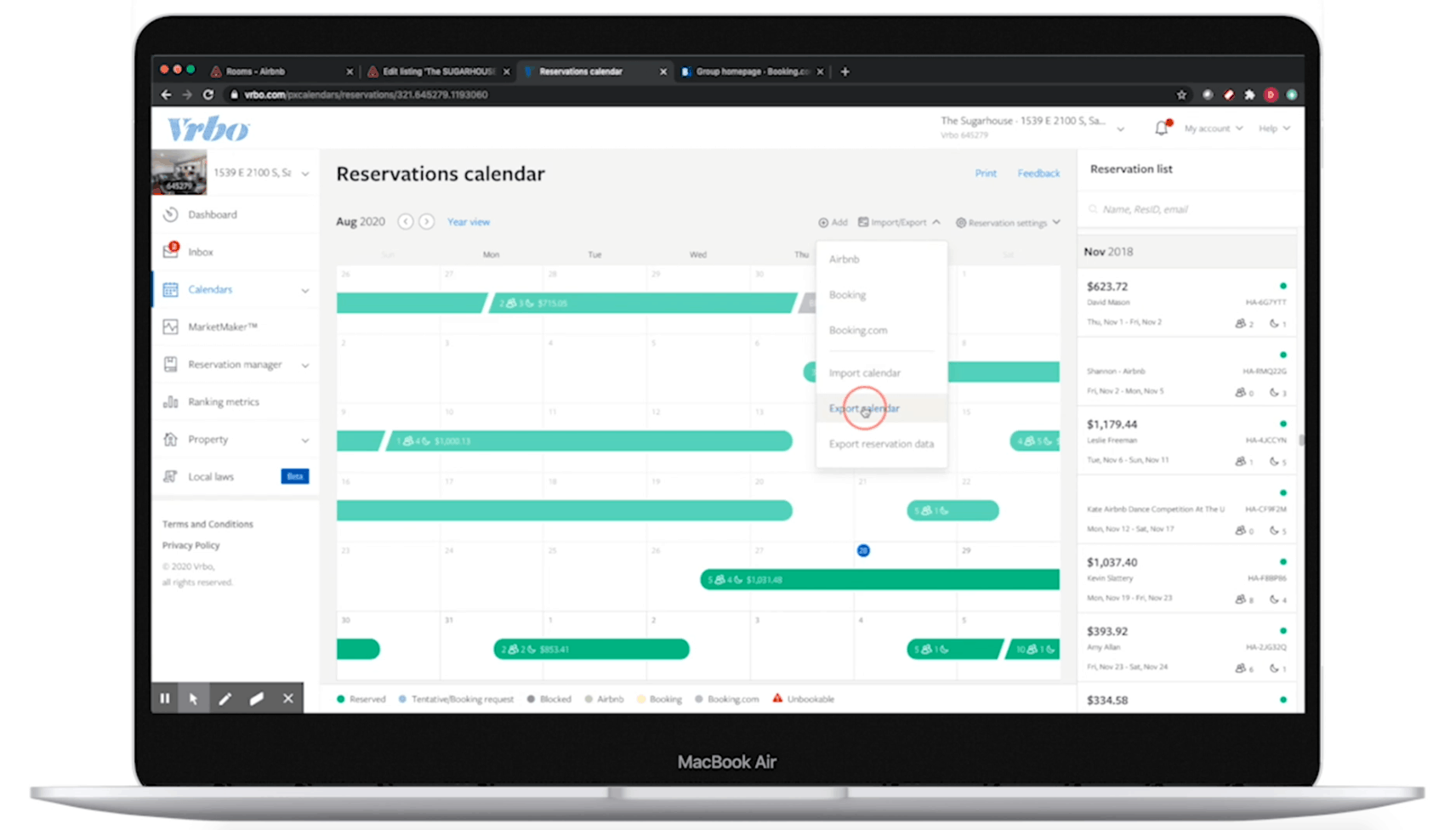
Task: Open the $1,031.48 reservation bar in calendar
Action: (x=879, y=580)
